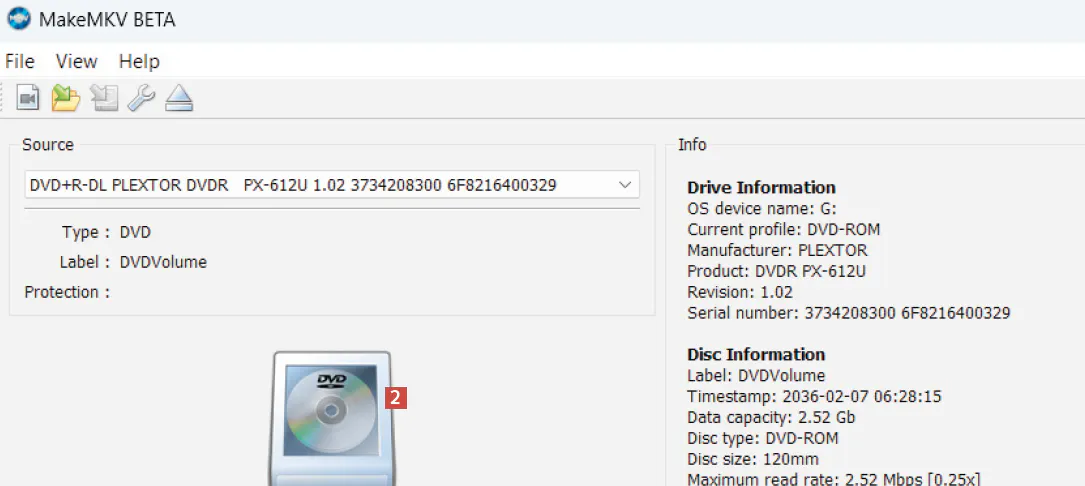Click 'Disc size: 120mm' text
The height and width of the screenshot is (486, 1085).
point(753,459)
